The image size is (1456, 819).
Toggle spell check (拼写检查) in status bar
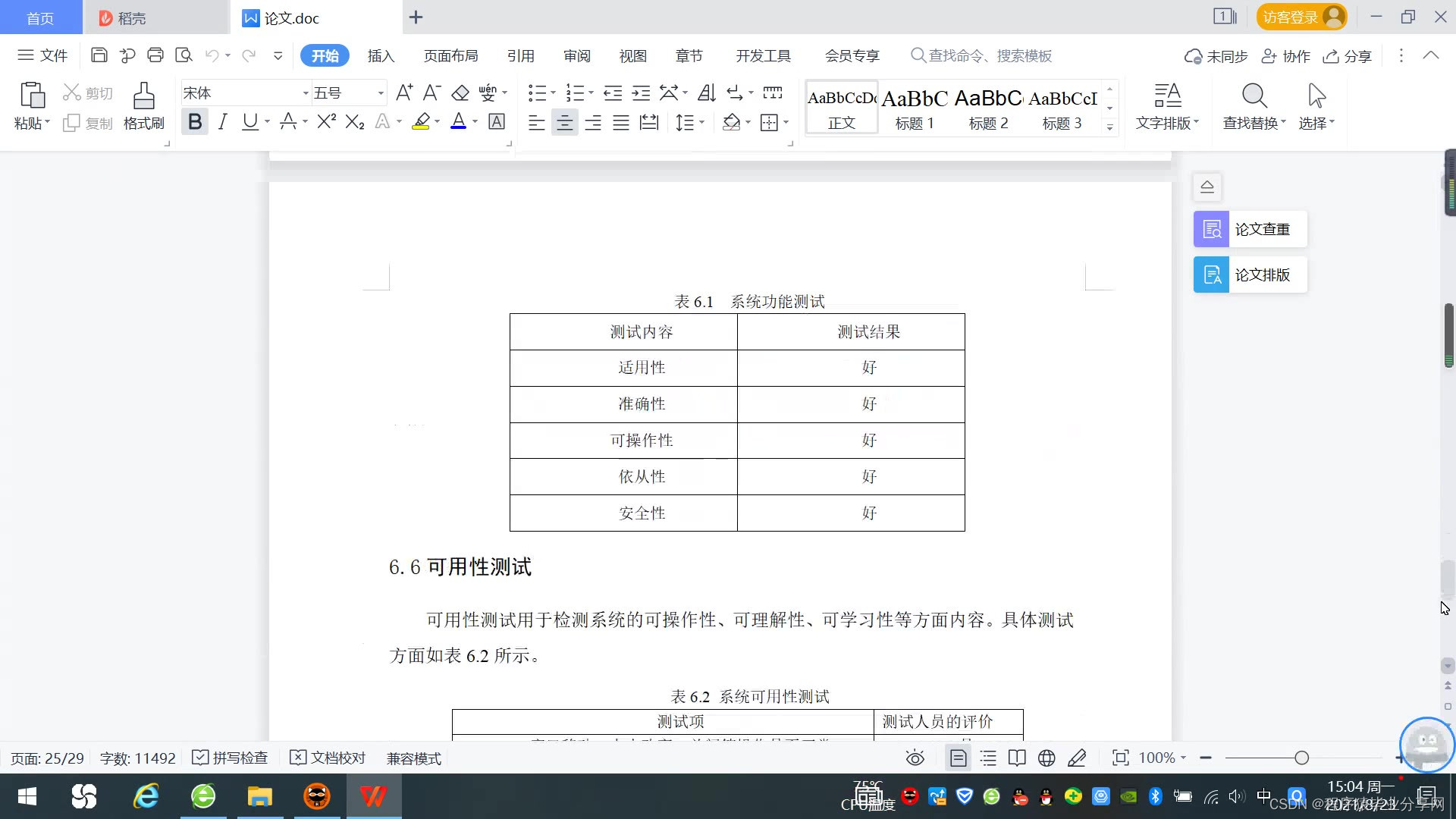pyautogui.click(x=230, y=758)
